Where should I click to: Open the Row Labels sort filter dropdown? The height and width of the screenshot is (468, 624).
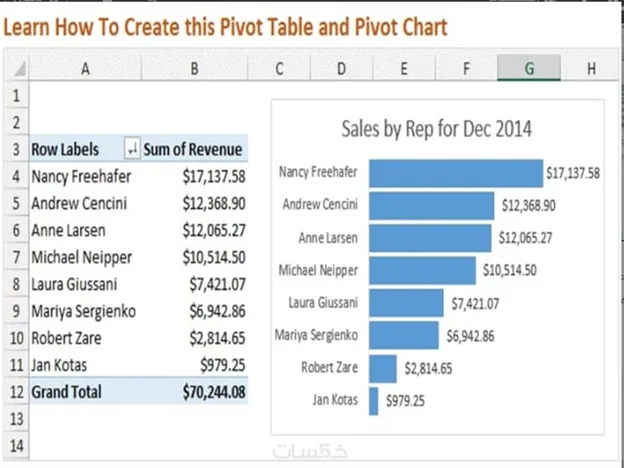pos(132,149)
